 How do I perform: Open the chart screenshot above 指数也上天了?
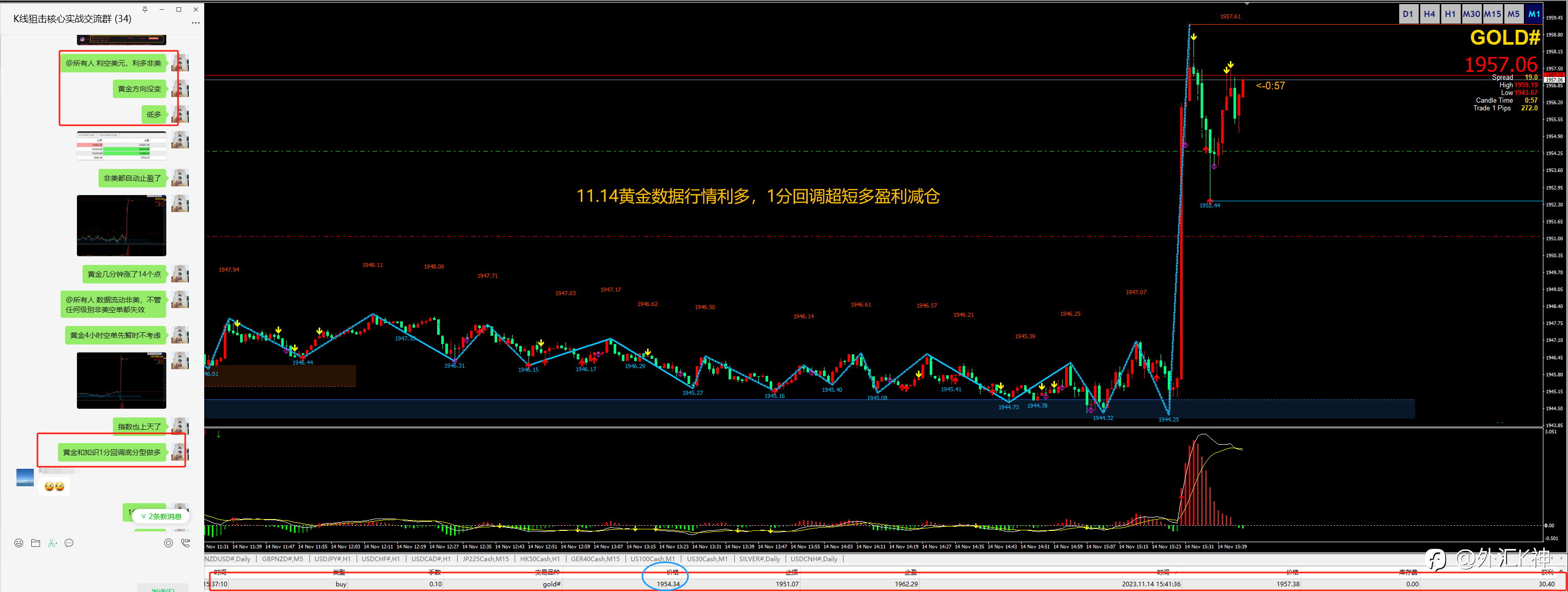(122, 380)
